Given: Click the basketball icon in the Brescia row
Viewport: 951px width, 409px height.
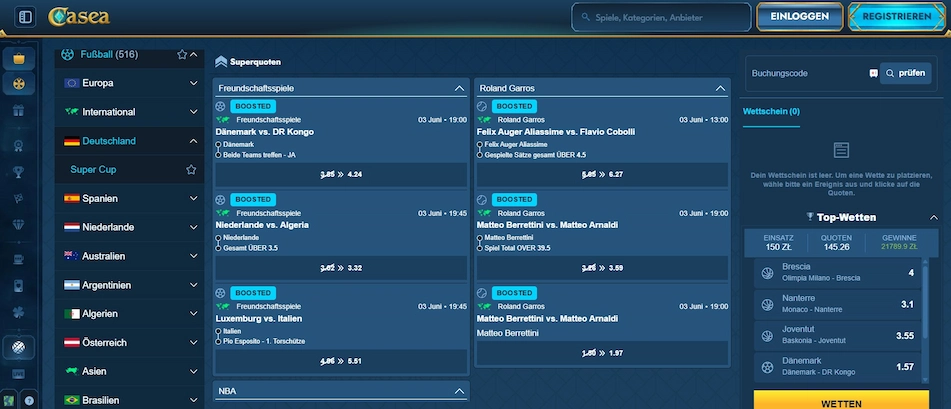Looking at the screenshot, I should click(767, 272).
